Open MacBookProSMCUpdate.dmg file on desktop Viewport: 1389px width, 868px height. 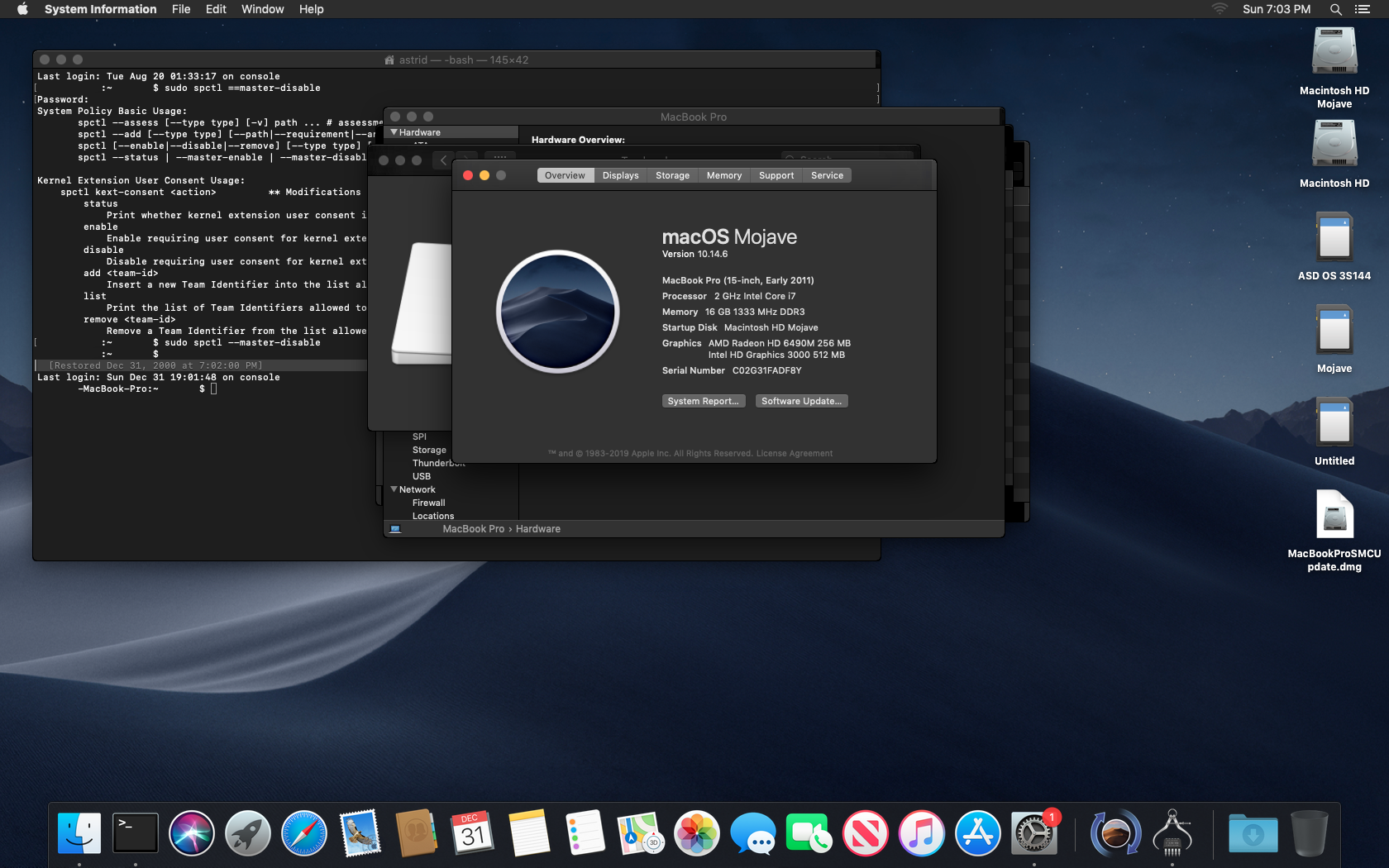tap(1334, 516)
